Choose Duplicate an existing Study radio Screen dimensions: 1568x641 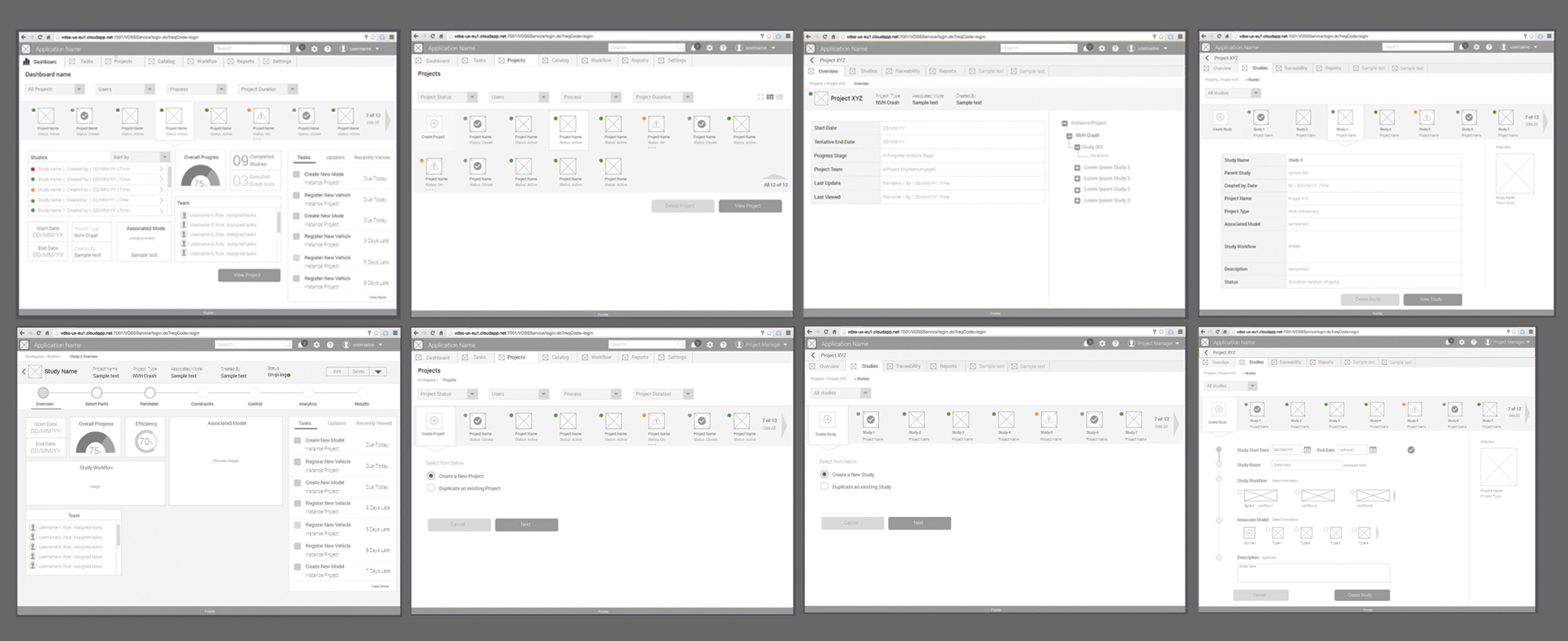coord(824,486)
